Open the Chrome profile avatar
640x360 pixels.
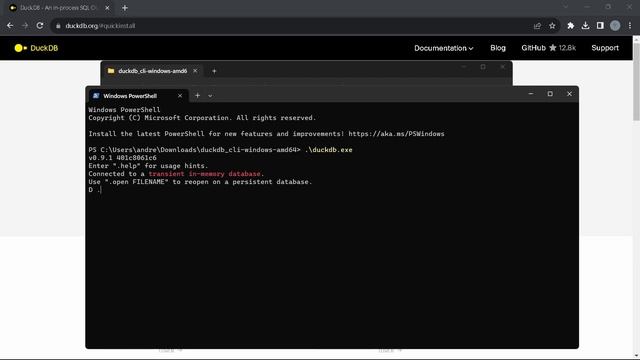[615, 26]
